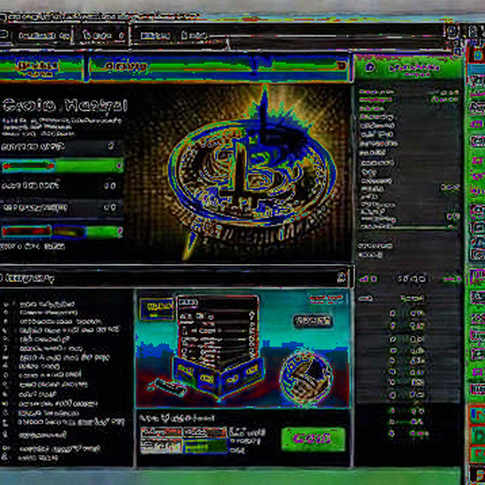Click the yellow badge icon in lower banner
Image resolution: width=485 pixels, height=485 pixels.
[157, 308]
